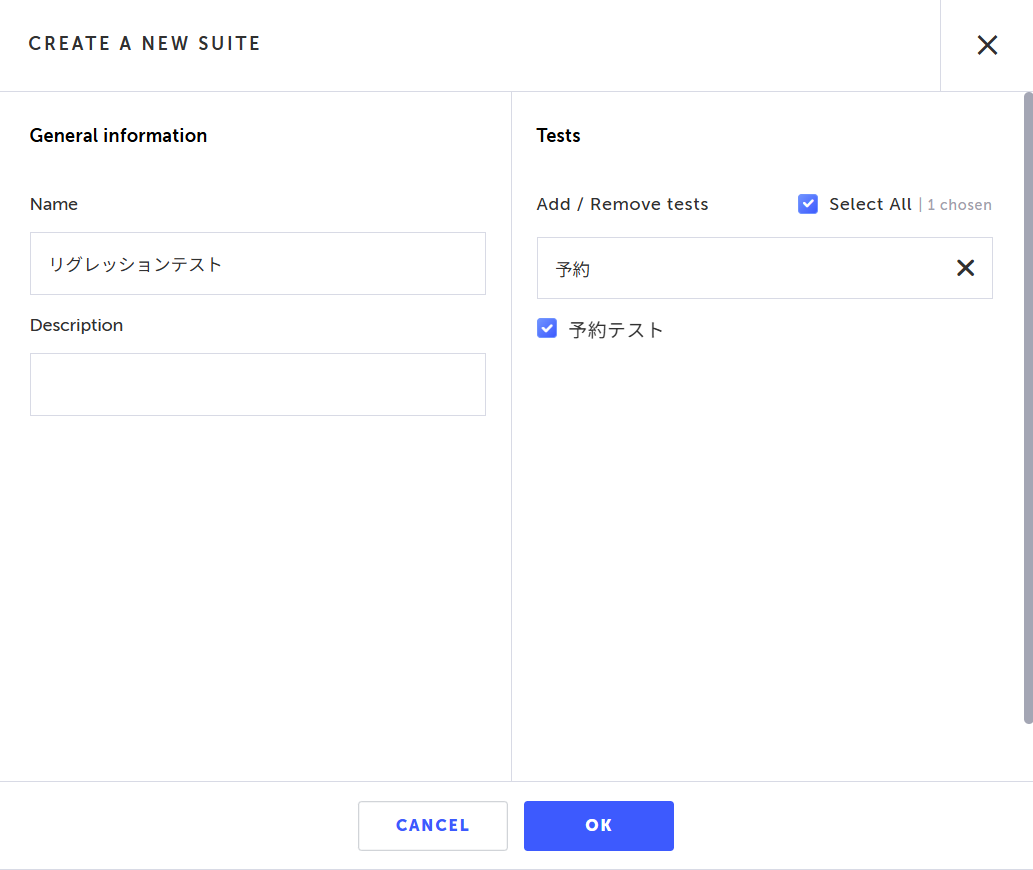Click the Select All label text
Viewport: 1033px width, 870px height.
pyautogui.click(x=870, y=204)
